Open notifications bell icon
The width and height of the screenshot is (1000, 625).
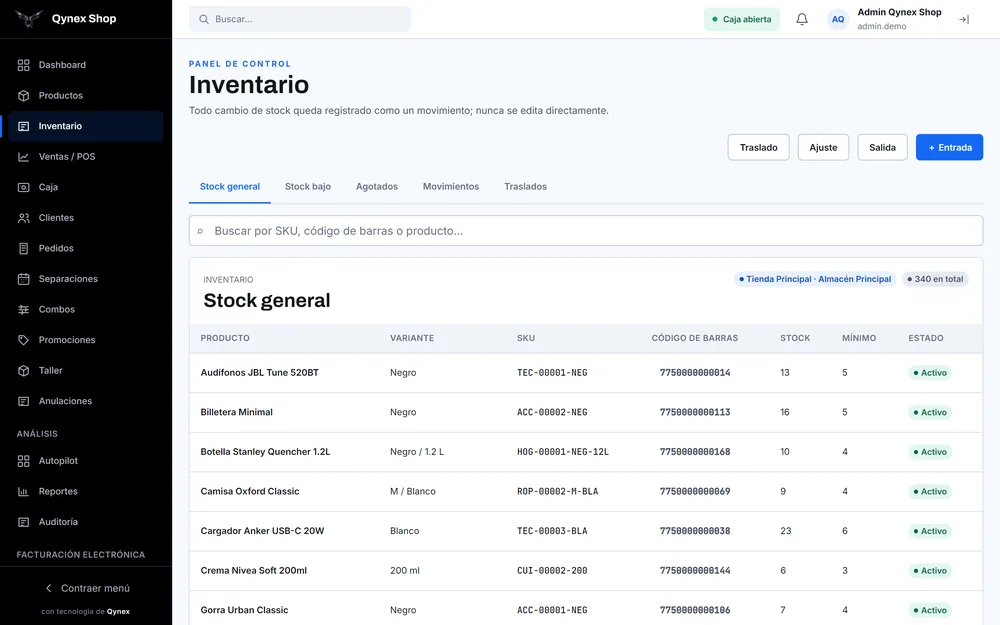[802, 19]
